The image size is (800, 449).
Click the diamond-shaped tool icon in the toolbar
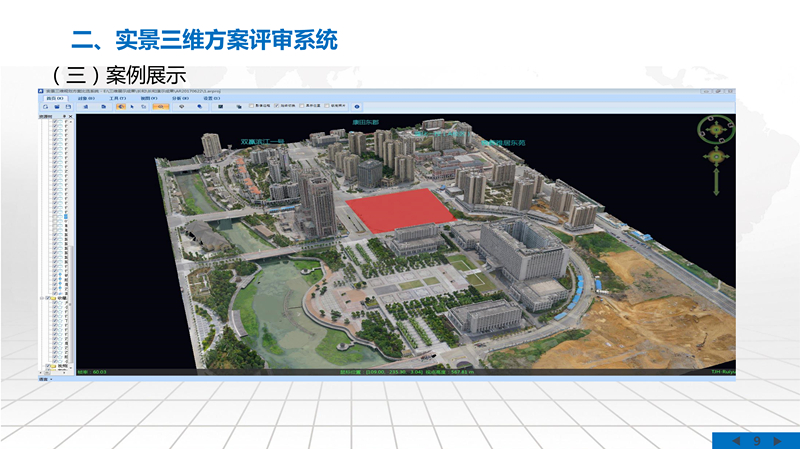coord(181,107)
